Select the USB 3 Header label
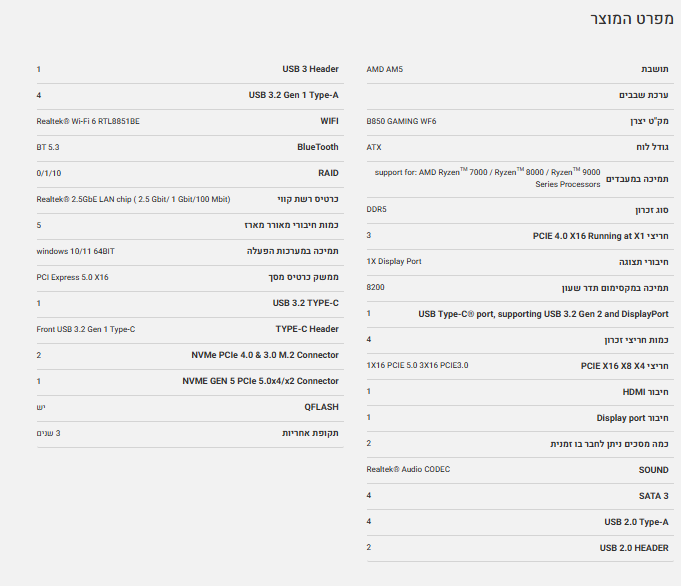Image resolution: width=681 pixels, height=586 pixels. pyautogui.click(x=310, y=69)
